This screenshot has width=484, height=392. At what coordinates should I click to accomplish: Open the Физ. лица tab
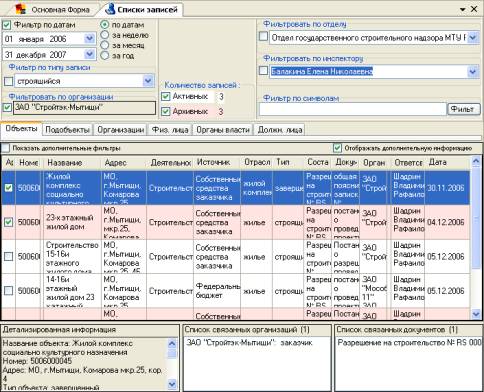coord(170,130)
